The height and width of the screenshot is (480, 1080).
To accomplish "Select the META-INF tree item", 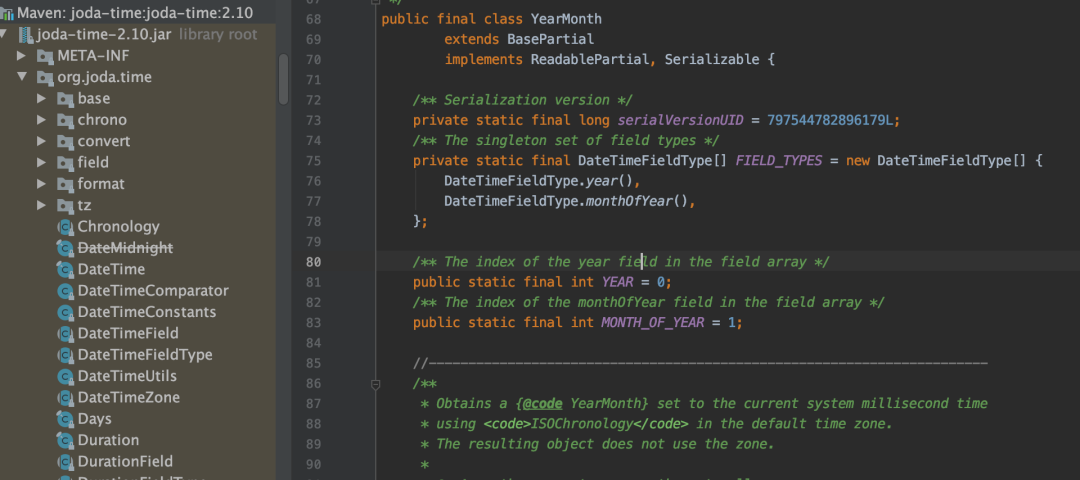I will (x=93, y=56).
